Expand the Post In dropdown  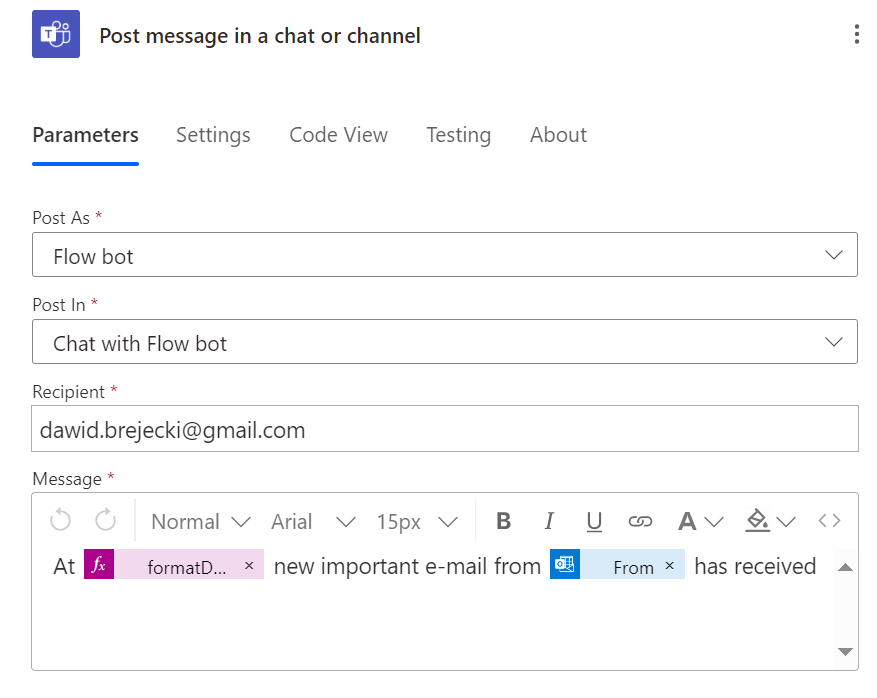[x=444, y=342]
